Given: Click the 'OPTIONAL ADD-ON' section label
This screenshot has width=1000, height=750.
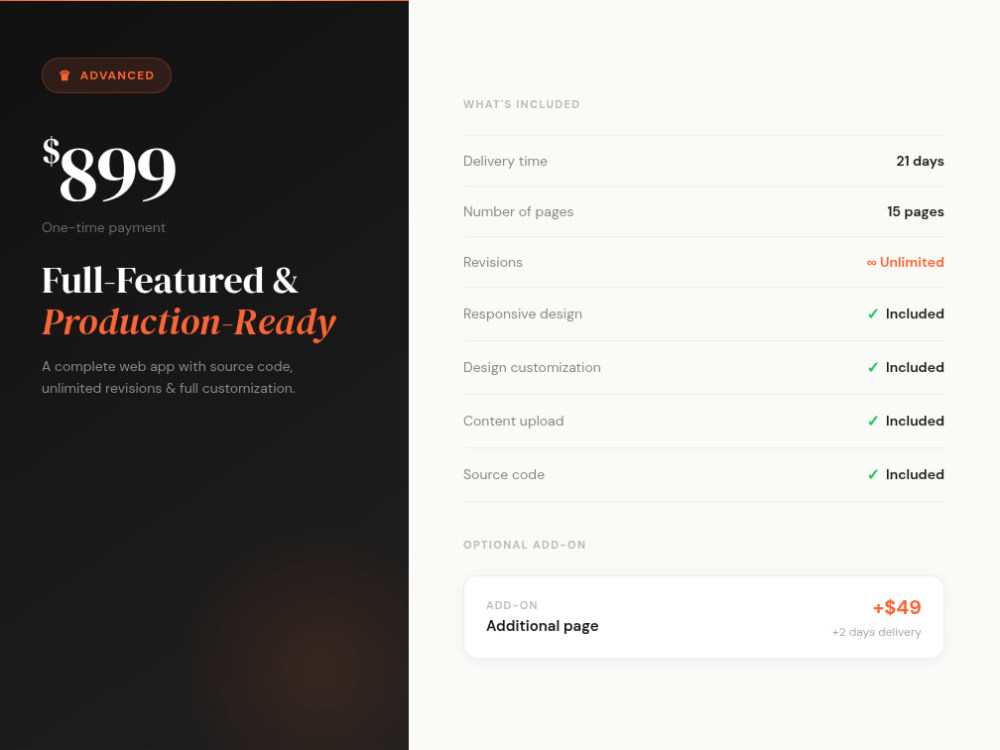Looking at the screenshot, I should [x=524, y=545].
